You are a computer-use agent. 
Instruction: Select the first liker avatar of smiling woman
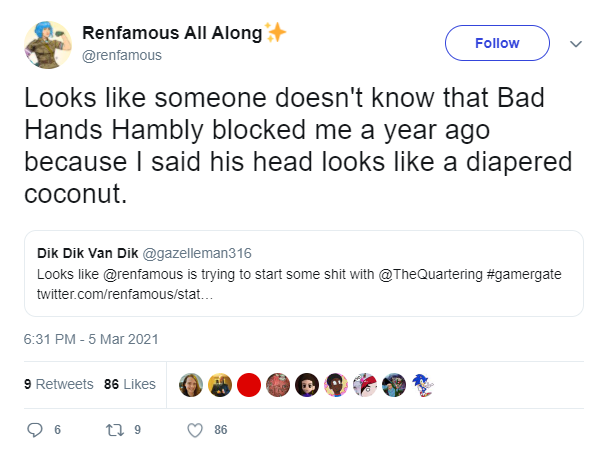(x=191, y=385)
